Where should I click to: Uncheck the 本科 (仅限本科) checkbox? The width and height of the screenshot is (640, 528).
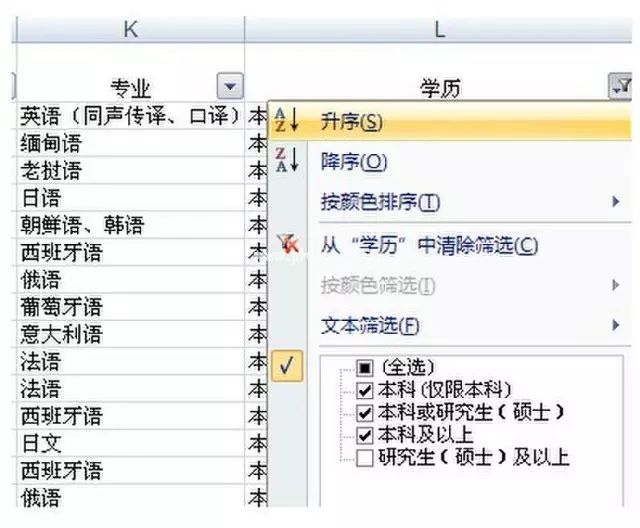point(365,390)
